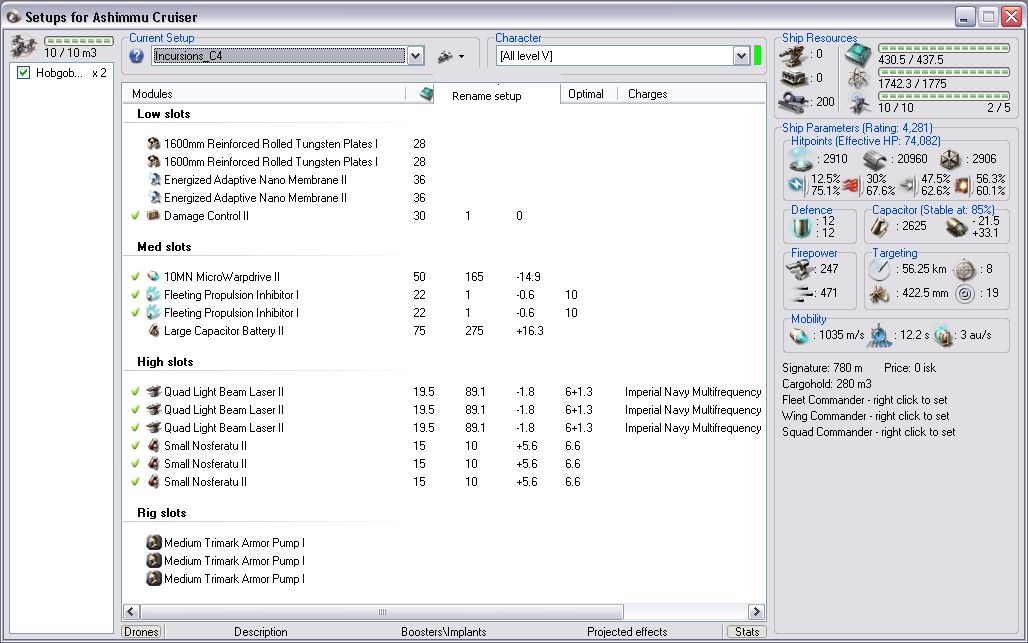Image resolution: width=1028 pixels, height=643 pixels.
Task: Click Fleet Commander - right click to set
Action: tap(864, 400)
